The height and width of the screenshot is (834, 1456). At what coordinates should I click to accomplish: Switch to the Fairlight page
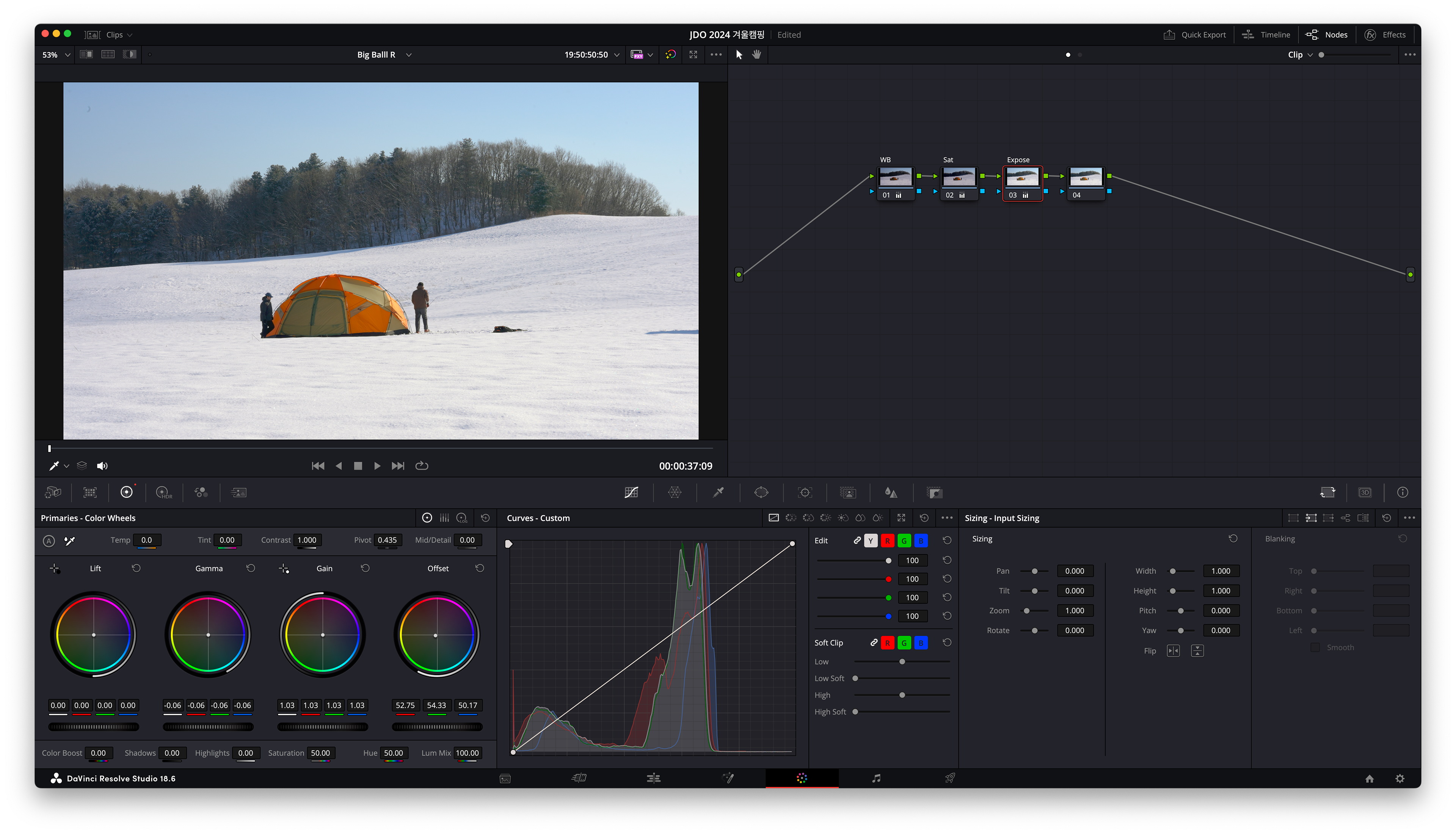[x=876, y=778]
